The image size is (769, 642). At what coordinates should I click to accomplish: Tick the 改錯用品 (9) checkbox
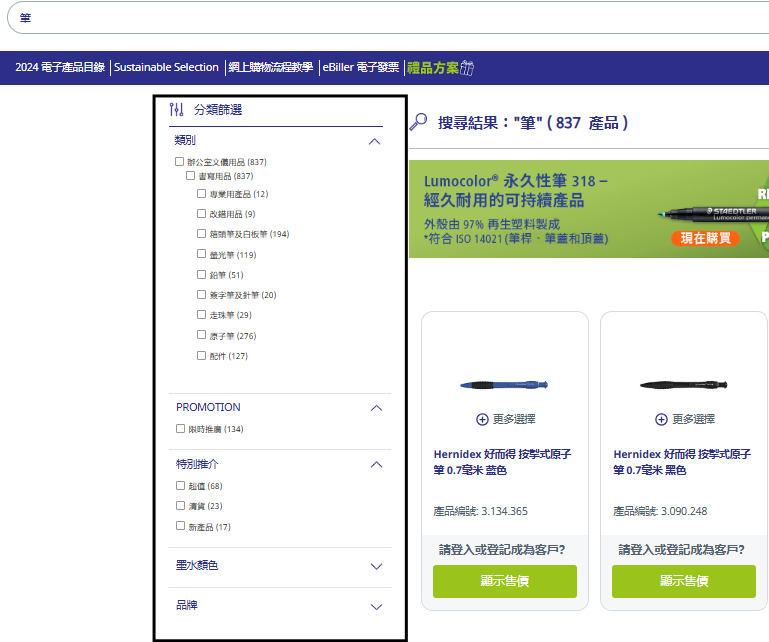pos(201,213)
